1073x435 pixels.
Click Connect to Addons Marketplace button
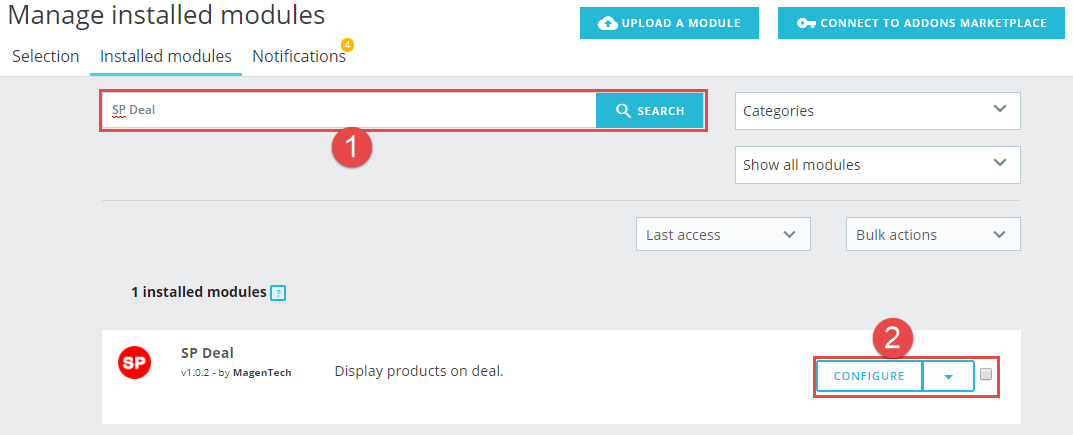pos(921,23)
